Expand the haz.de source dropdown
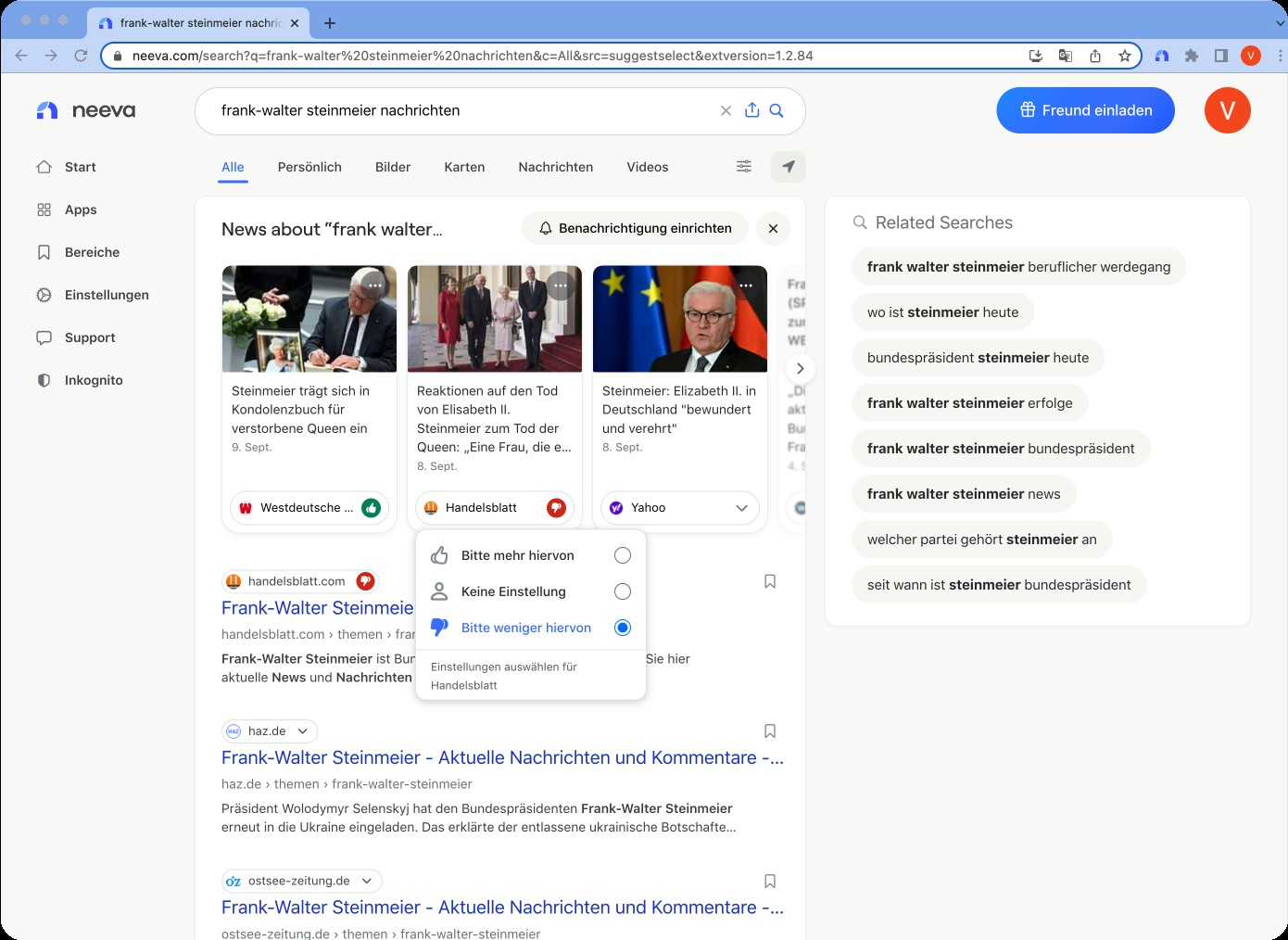The height and width of the screenshot is (940, 1288). [302, 731]
